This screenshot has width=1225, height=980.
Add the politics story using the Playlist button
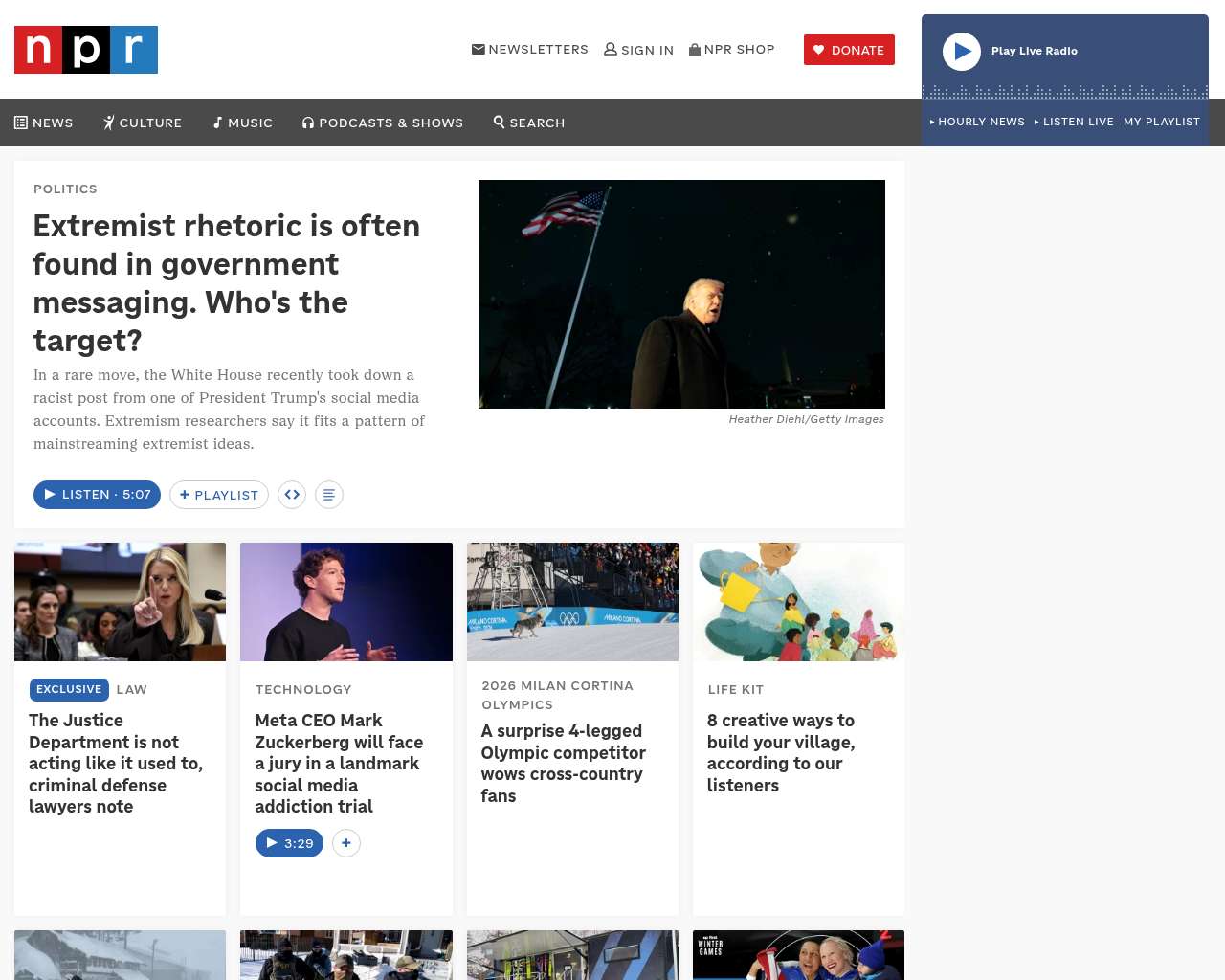(x=219, y=495)
